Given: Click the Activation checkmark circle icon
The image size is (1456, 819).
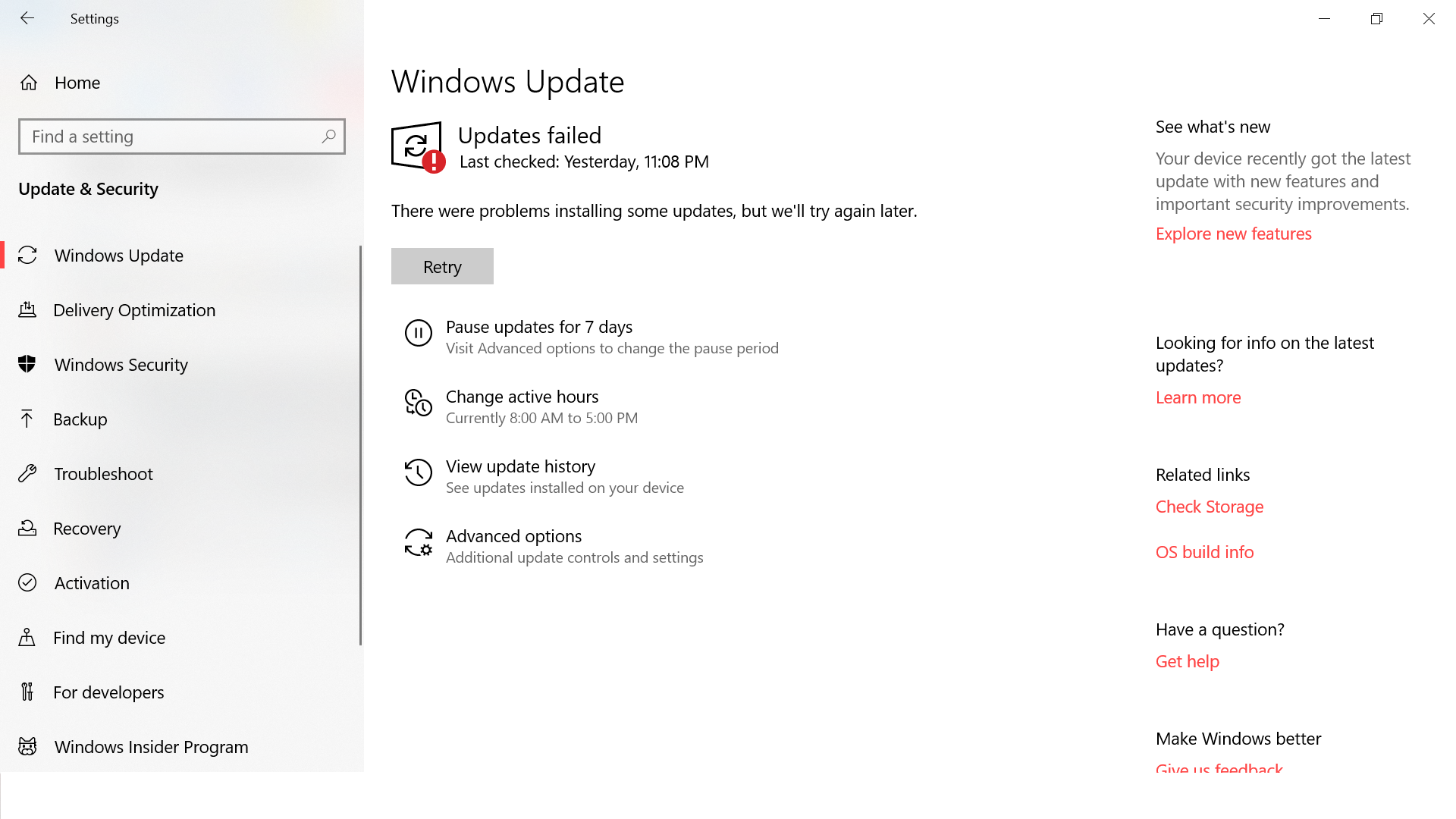Looking at the screenshot, I should (x=27, y=583).
